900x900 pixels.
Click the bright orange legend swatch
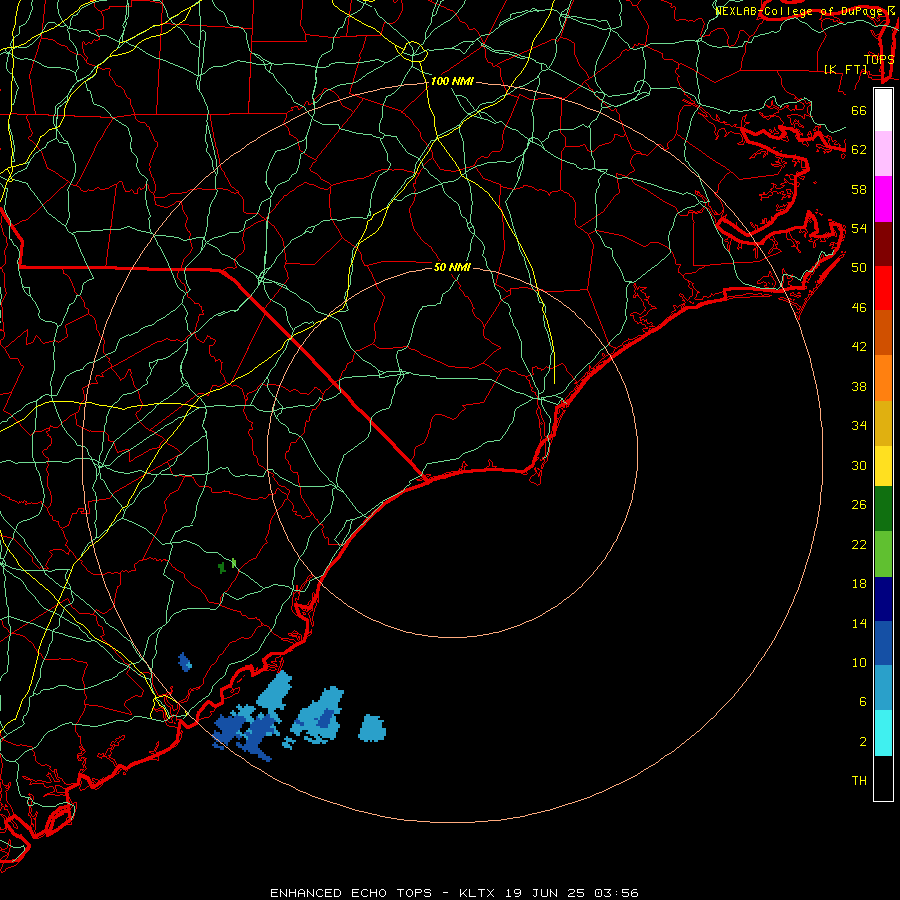(883, 378)
